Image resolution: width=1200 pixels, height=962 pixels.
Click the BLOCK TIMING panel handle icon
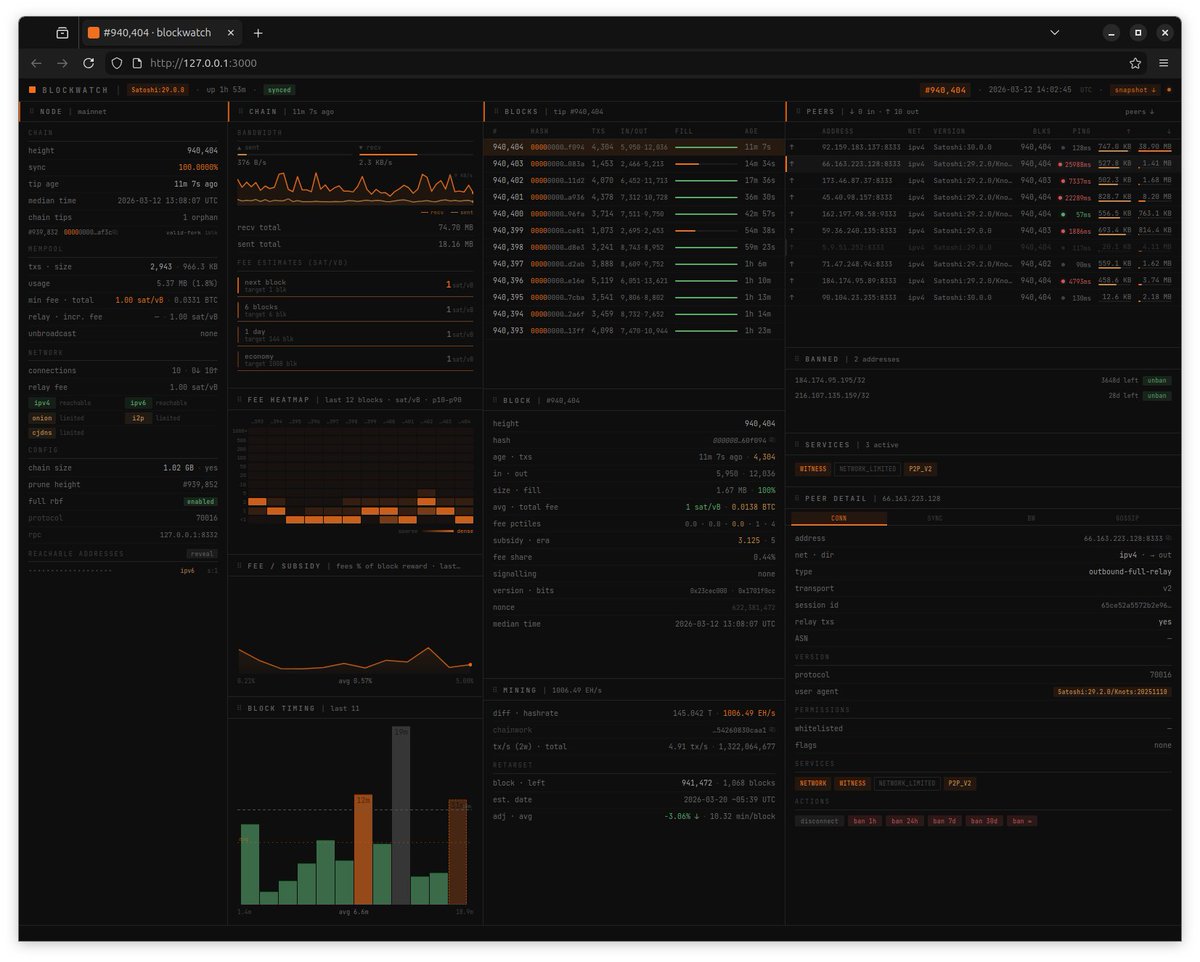tap(240, 708)
